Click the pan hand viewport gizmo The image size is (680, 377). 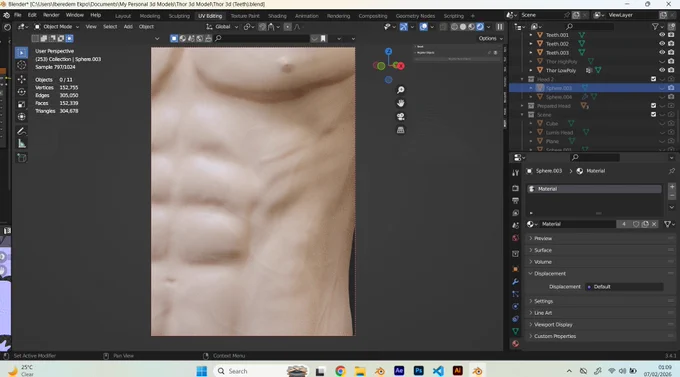click(401, 103)
